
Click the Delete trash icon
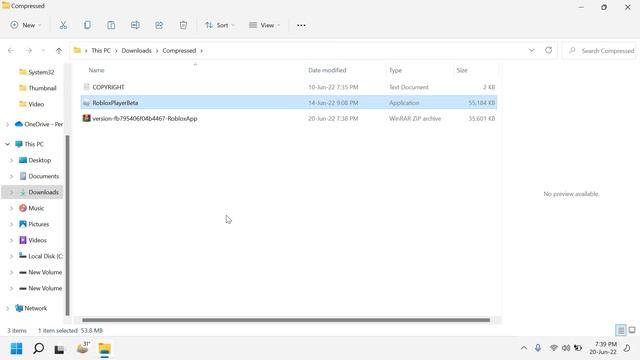(183, 25)
